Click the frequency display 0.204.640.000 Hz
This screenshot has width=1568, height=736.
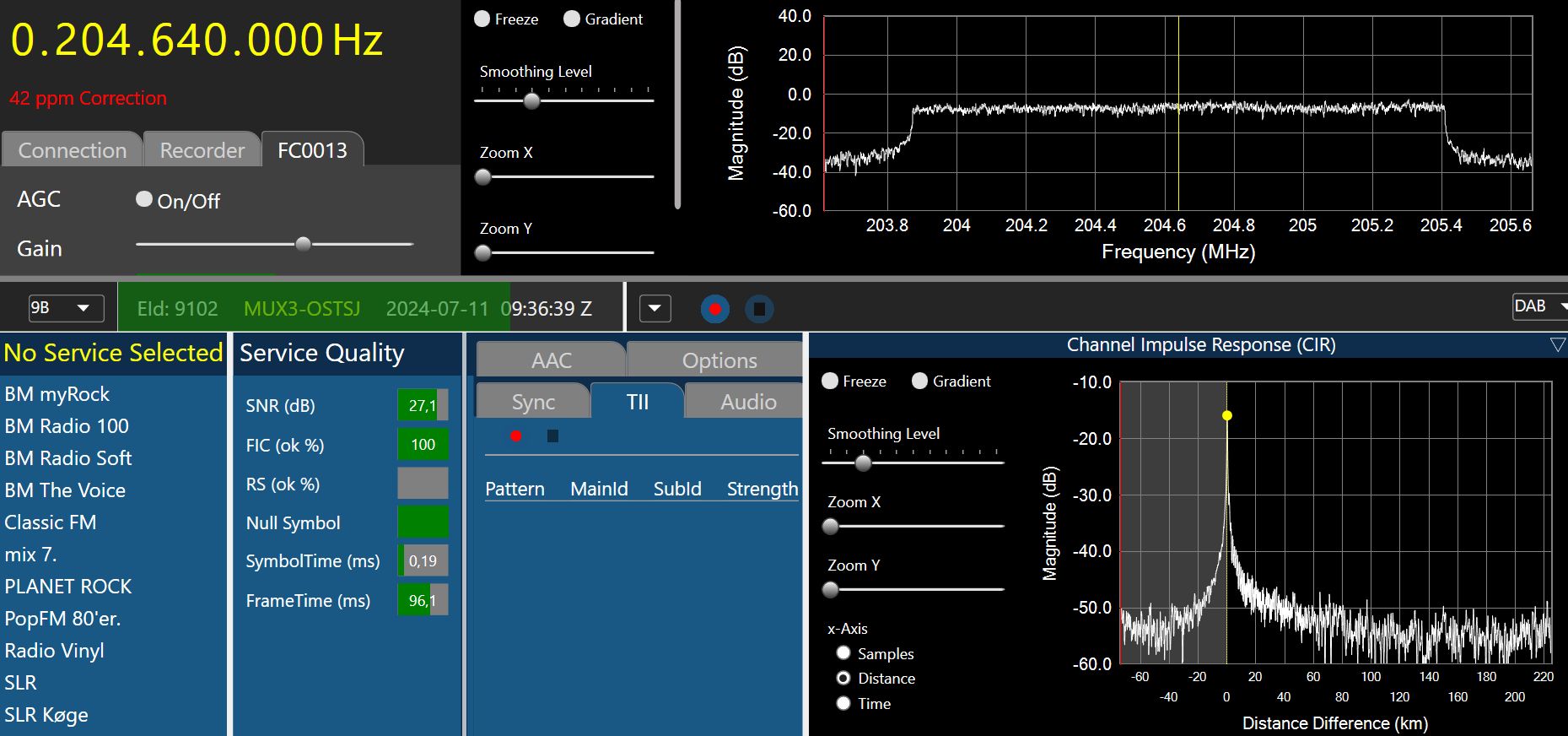click(197, 41)
